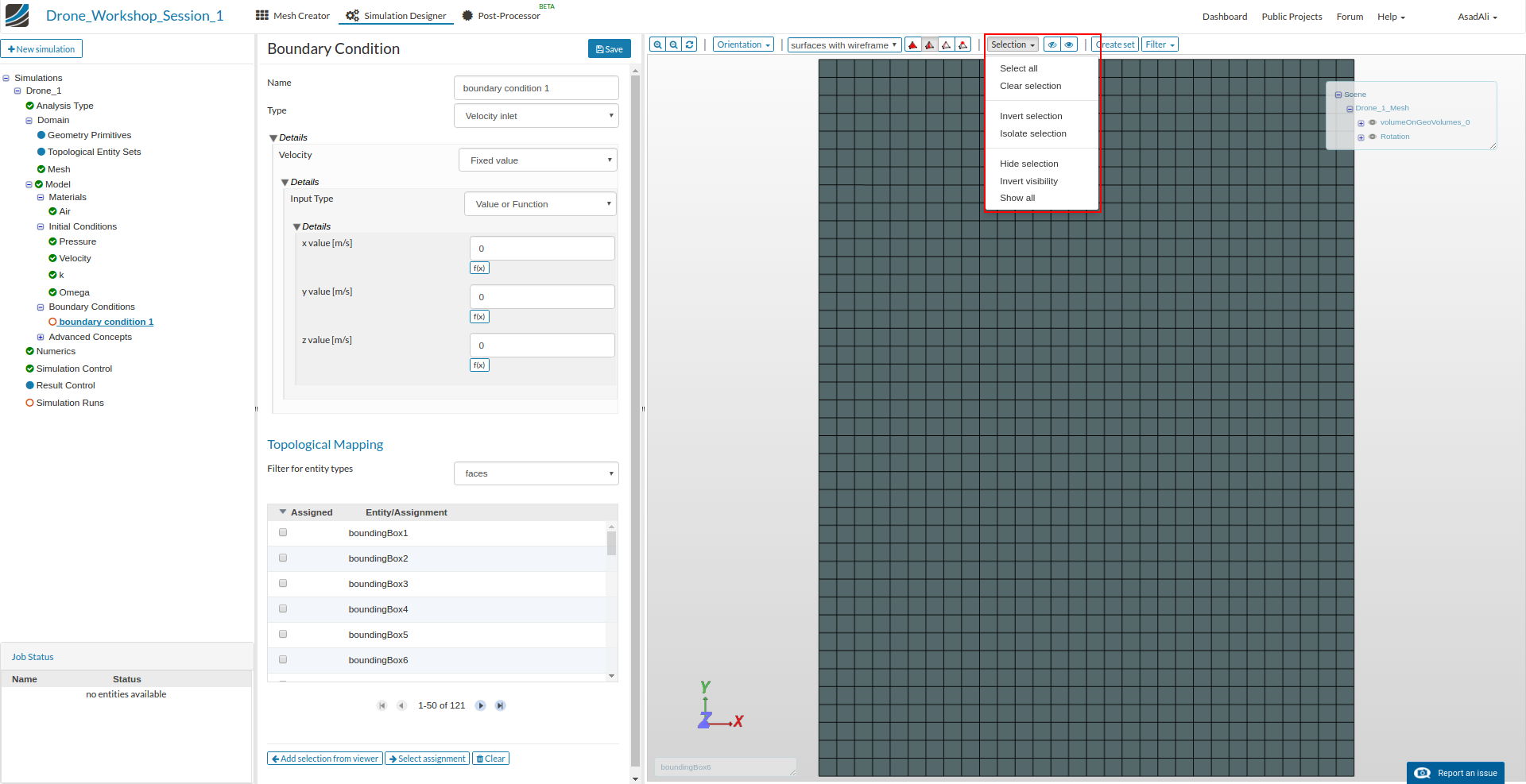
Task: Open Dashboard link
Action: 1225,17
